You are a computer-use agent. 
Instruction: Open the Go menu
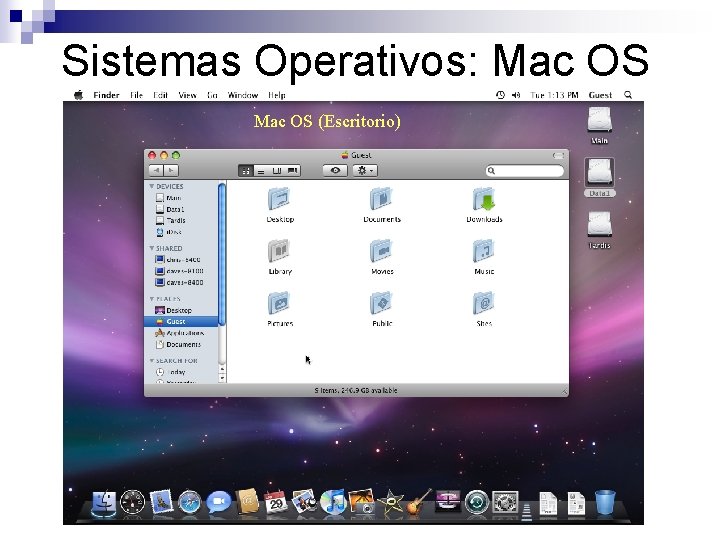(x=212, y=95)
